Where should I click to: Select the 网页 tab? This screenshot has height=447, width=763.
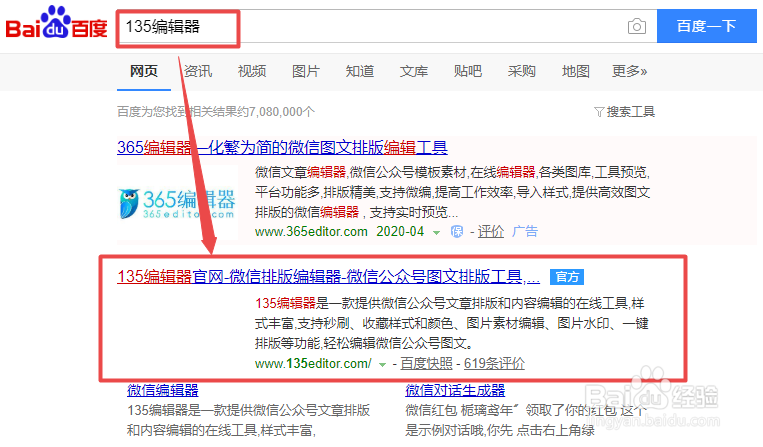click(144, 72)
